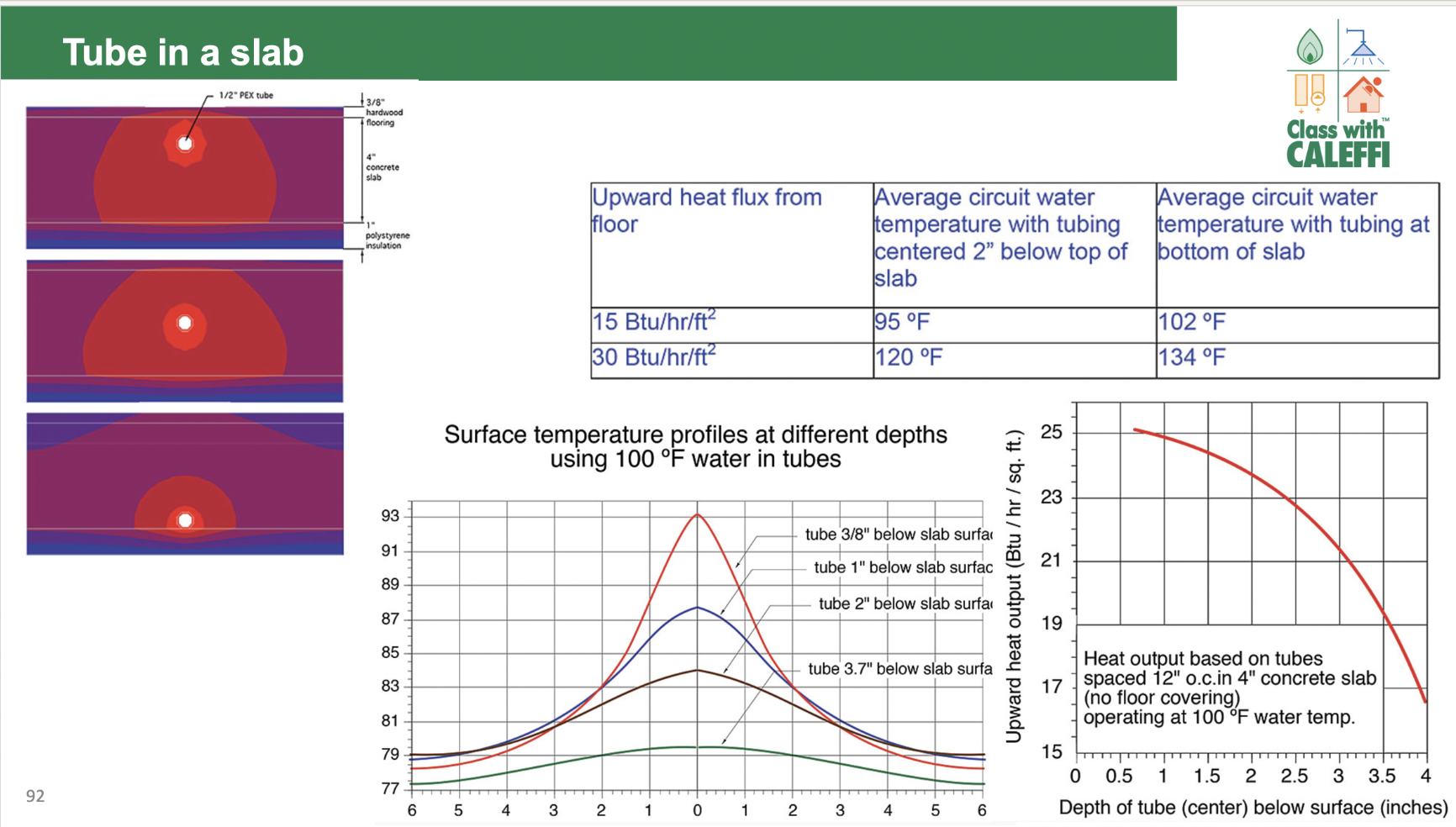This screenshot has height=827, width=1456.
Task: Click the 3.5 tick on the tube depth axis
Action: tap(1382, 777)
